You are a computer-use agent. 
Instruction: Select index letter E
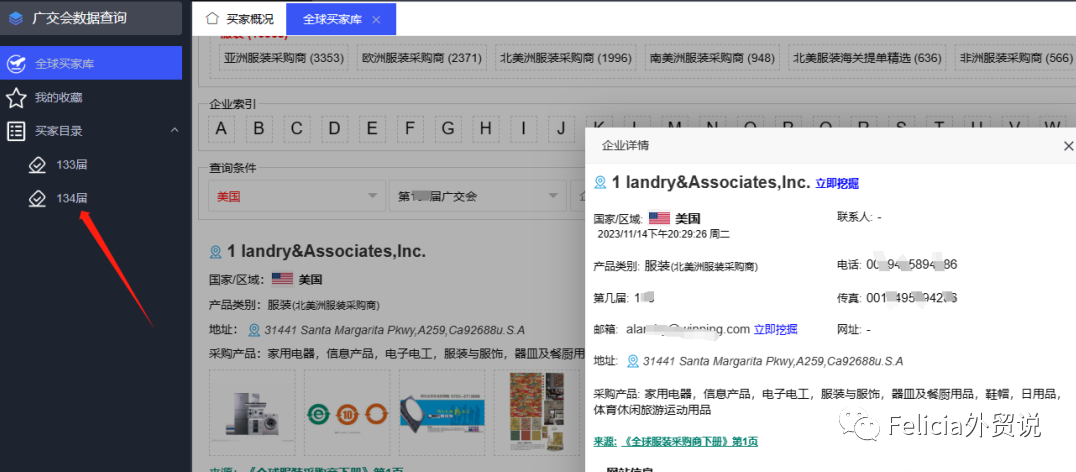click(372, 128)
